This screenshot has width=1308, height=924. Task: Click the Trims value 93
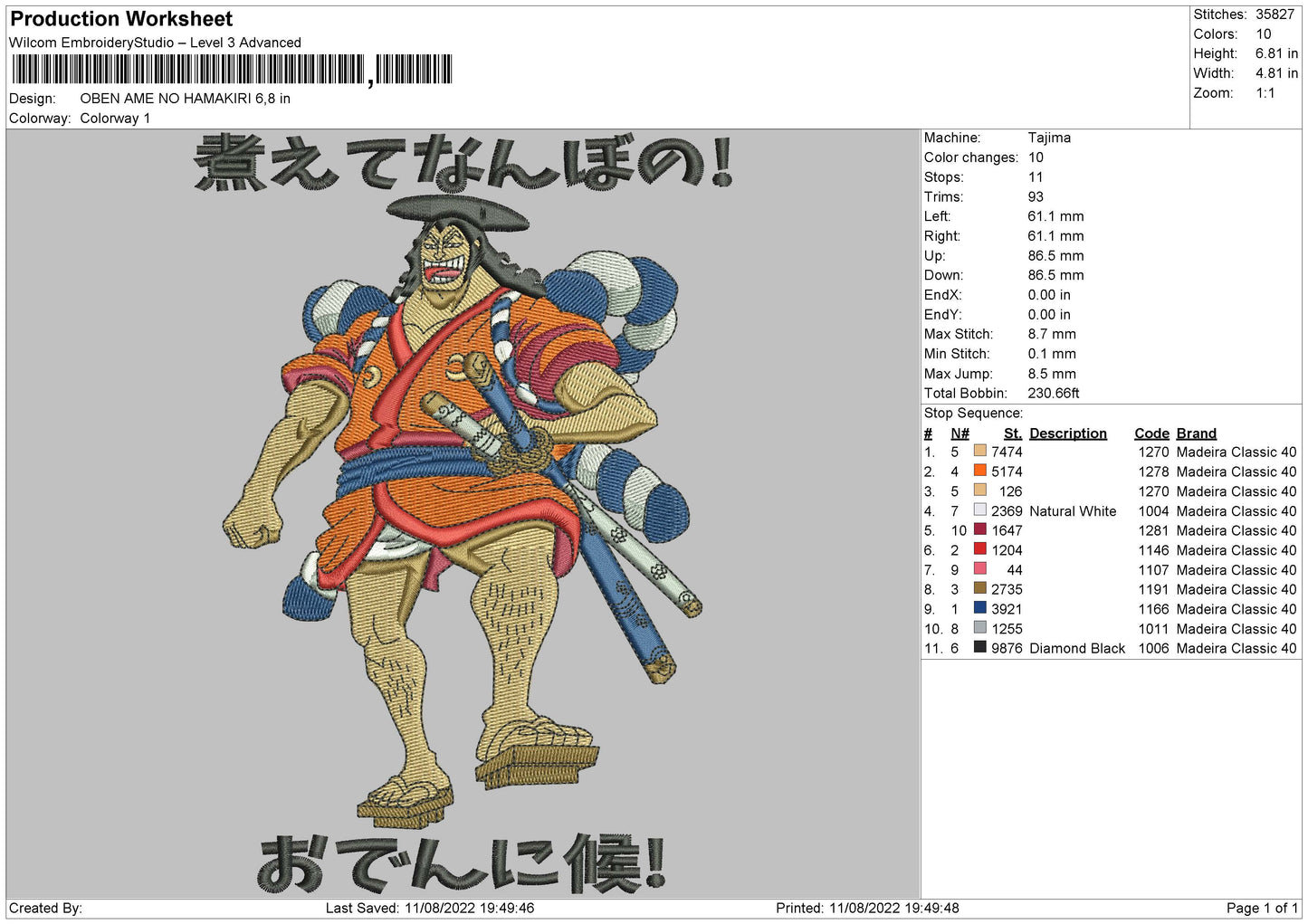[x=1036, y=196]
